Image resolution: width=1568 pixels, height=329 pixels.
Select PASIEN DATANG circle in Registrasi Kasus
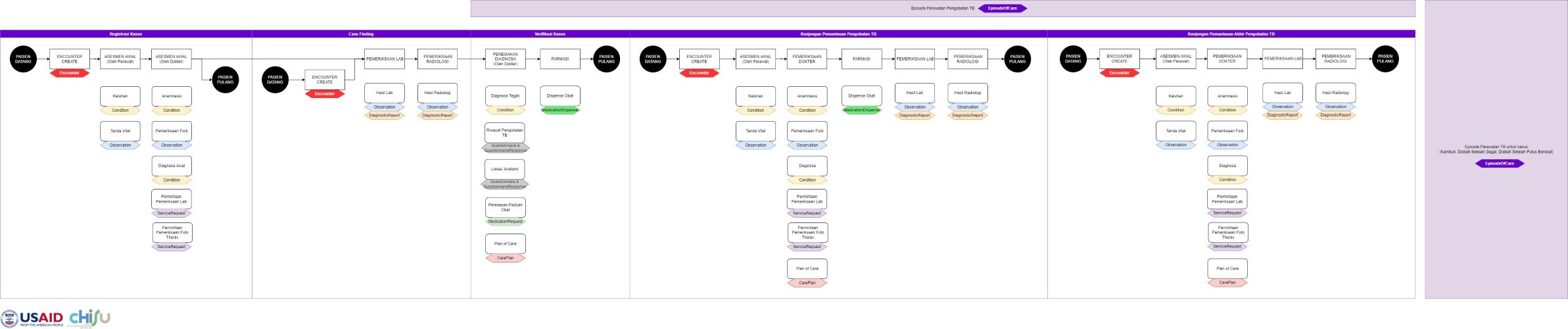point(23,59)
